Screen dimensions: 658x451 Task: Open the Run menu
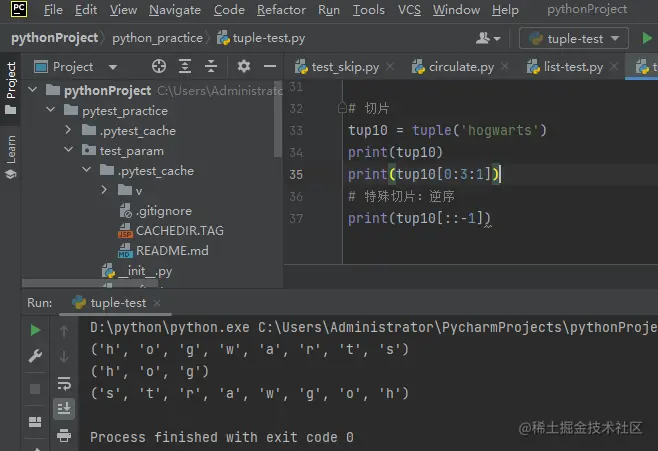329,10
